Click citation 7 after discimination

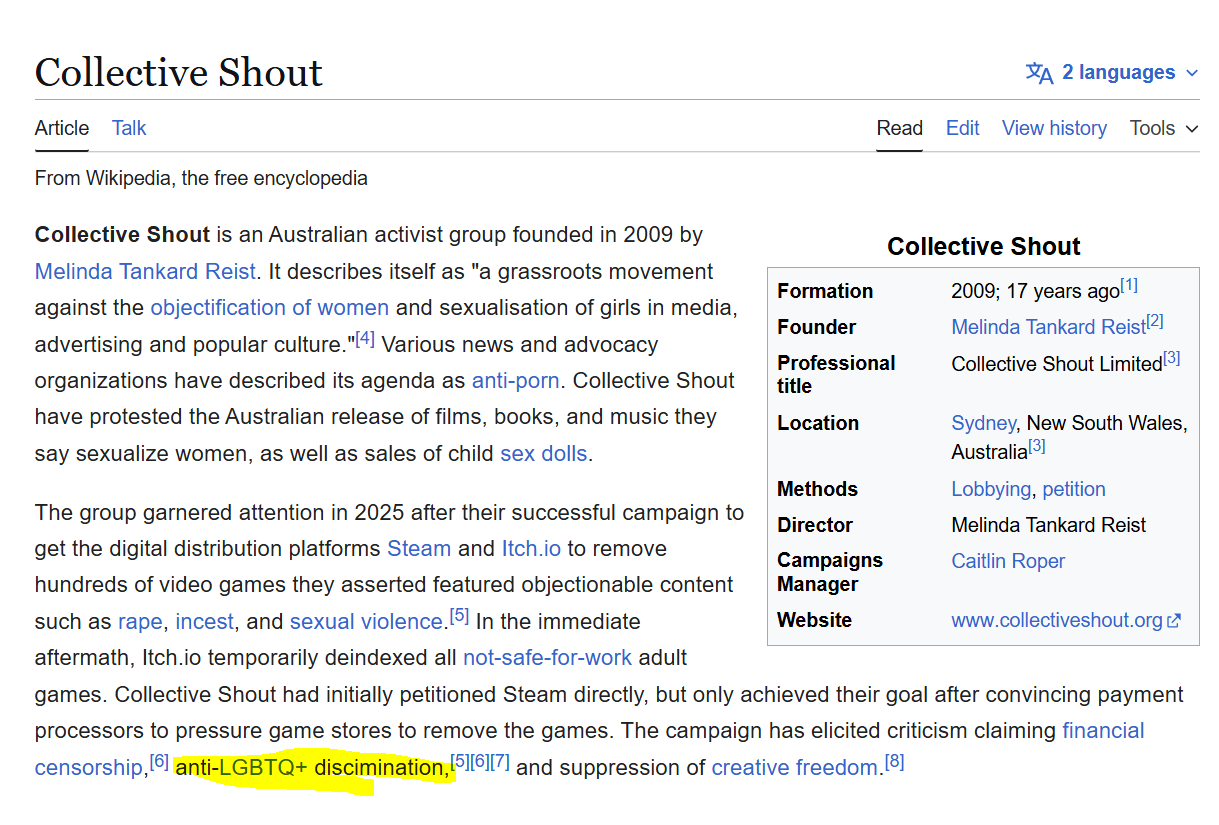click(x=500, y=762)
